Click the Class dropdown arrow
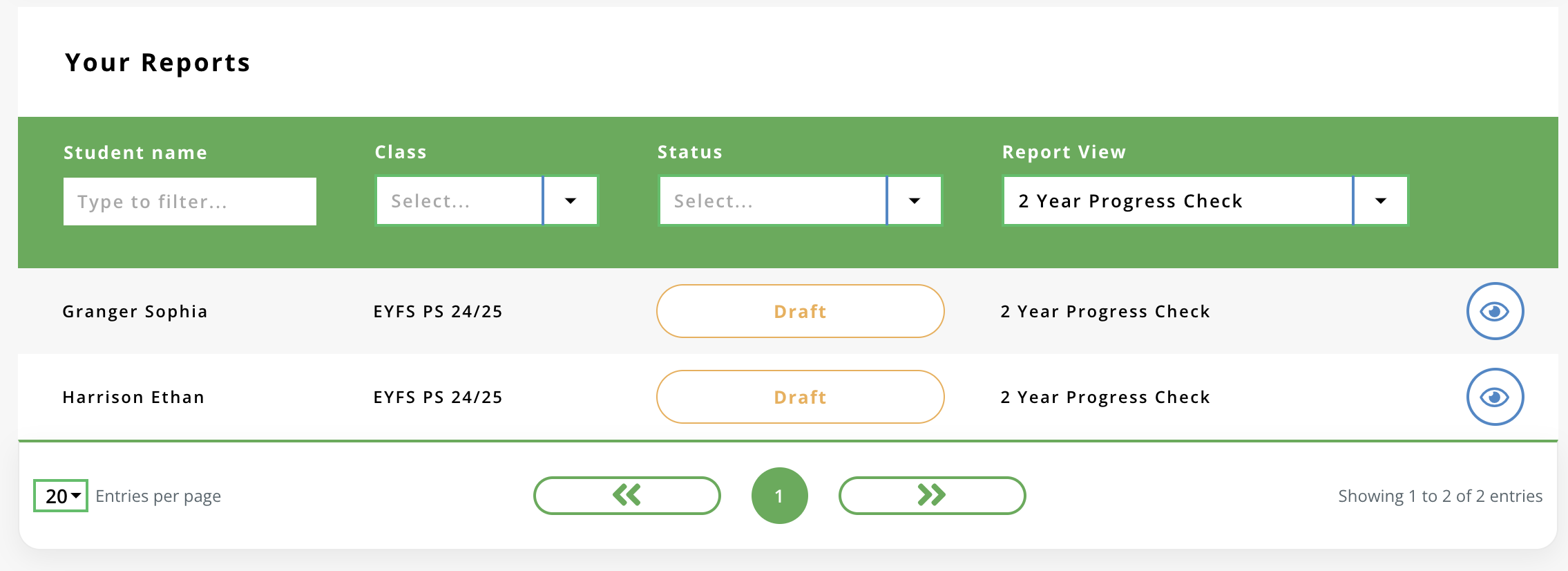The height and width of the screenshot is (571, 1568). (571, 201)
